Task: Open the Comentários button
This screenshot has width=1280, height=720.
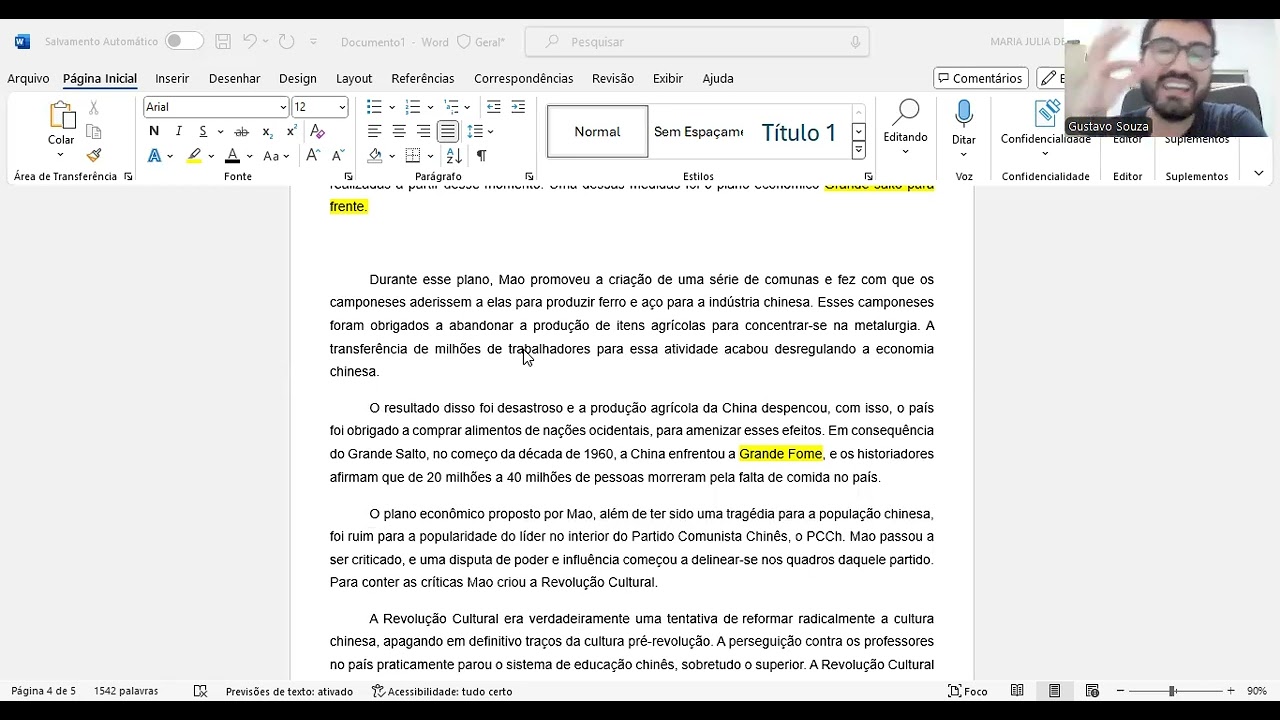Action: point(980,78)
